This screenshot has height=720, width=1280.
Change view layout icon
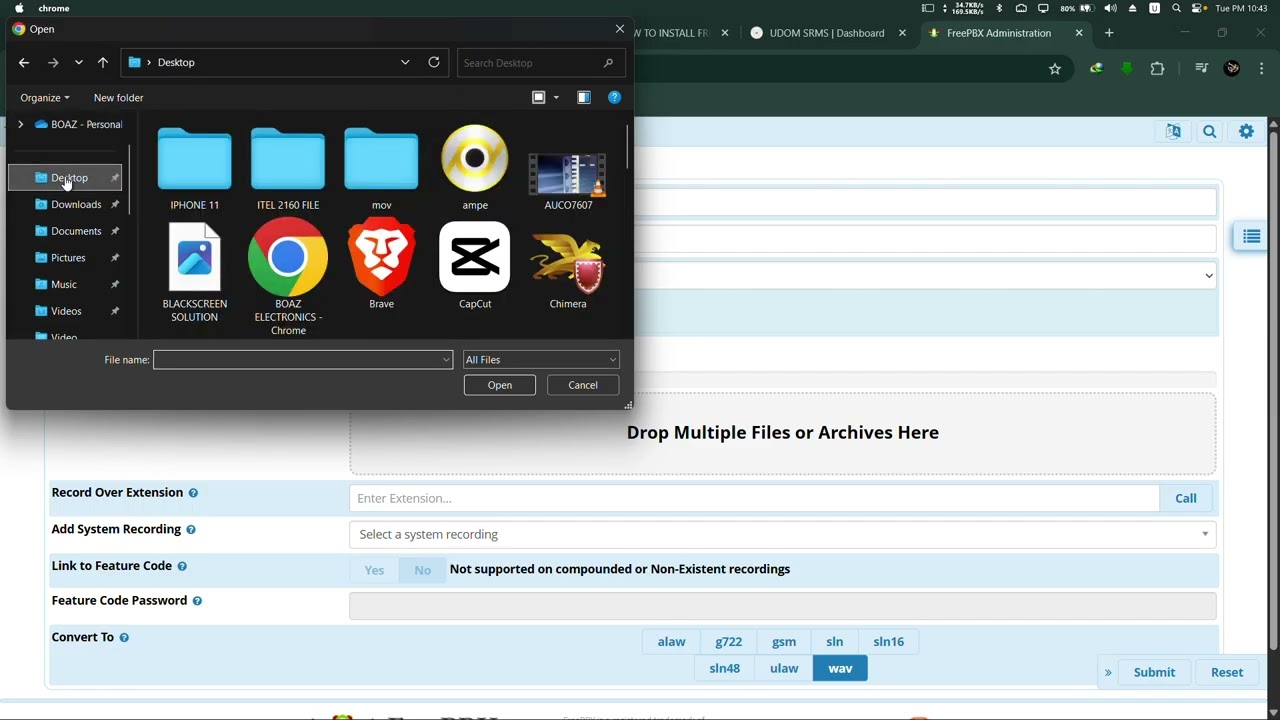tap(539, 97)
